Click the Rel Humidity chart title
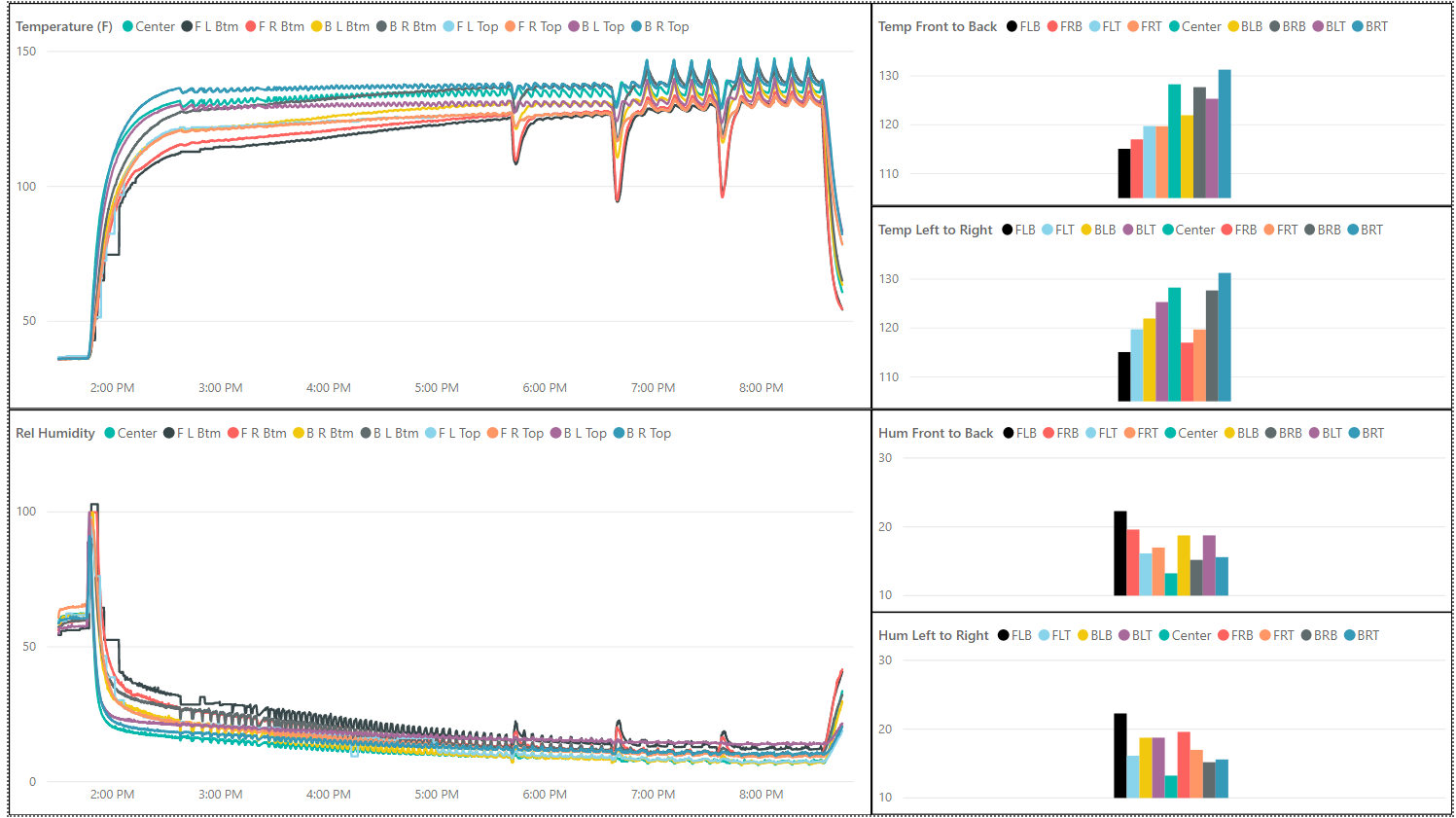The height and width of the screenshot is (818, 1456). click(x=55, y=433)
